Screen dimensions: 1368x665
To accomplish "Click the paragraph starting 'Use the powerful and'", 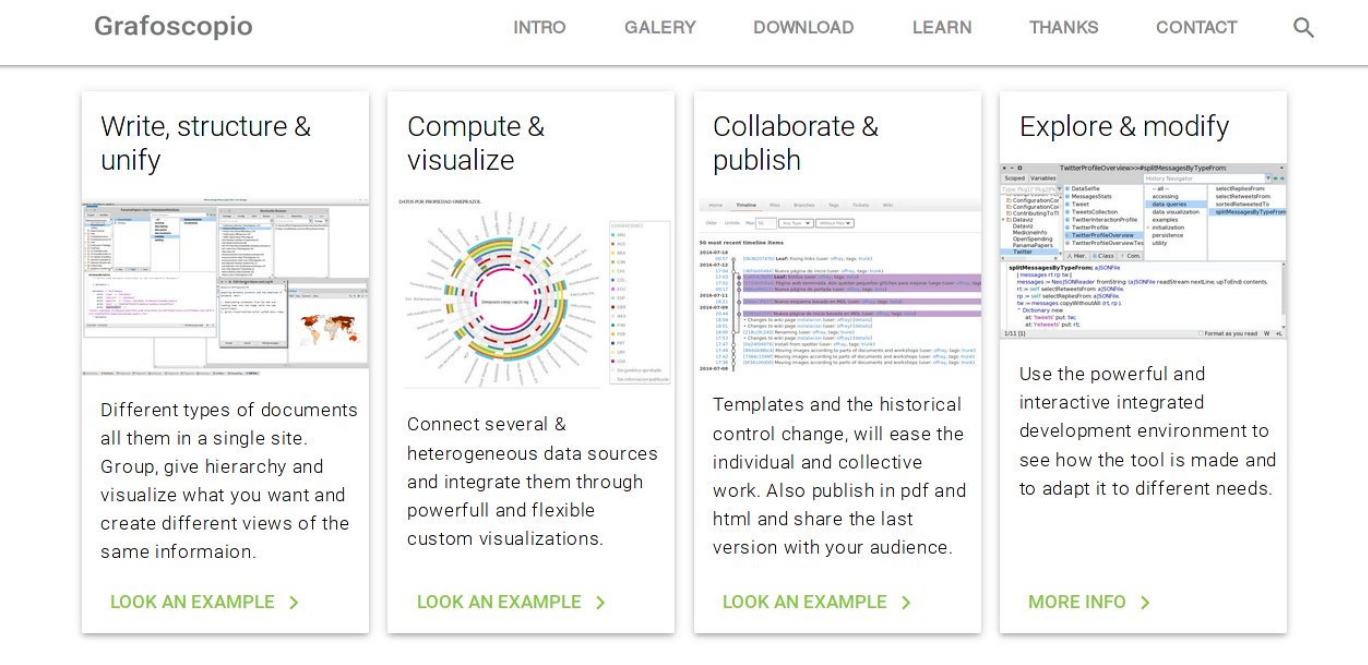I will tap(1148, 431).
